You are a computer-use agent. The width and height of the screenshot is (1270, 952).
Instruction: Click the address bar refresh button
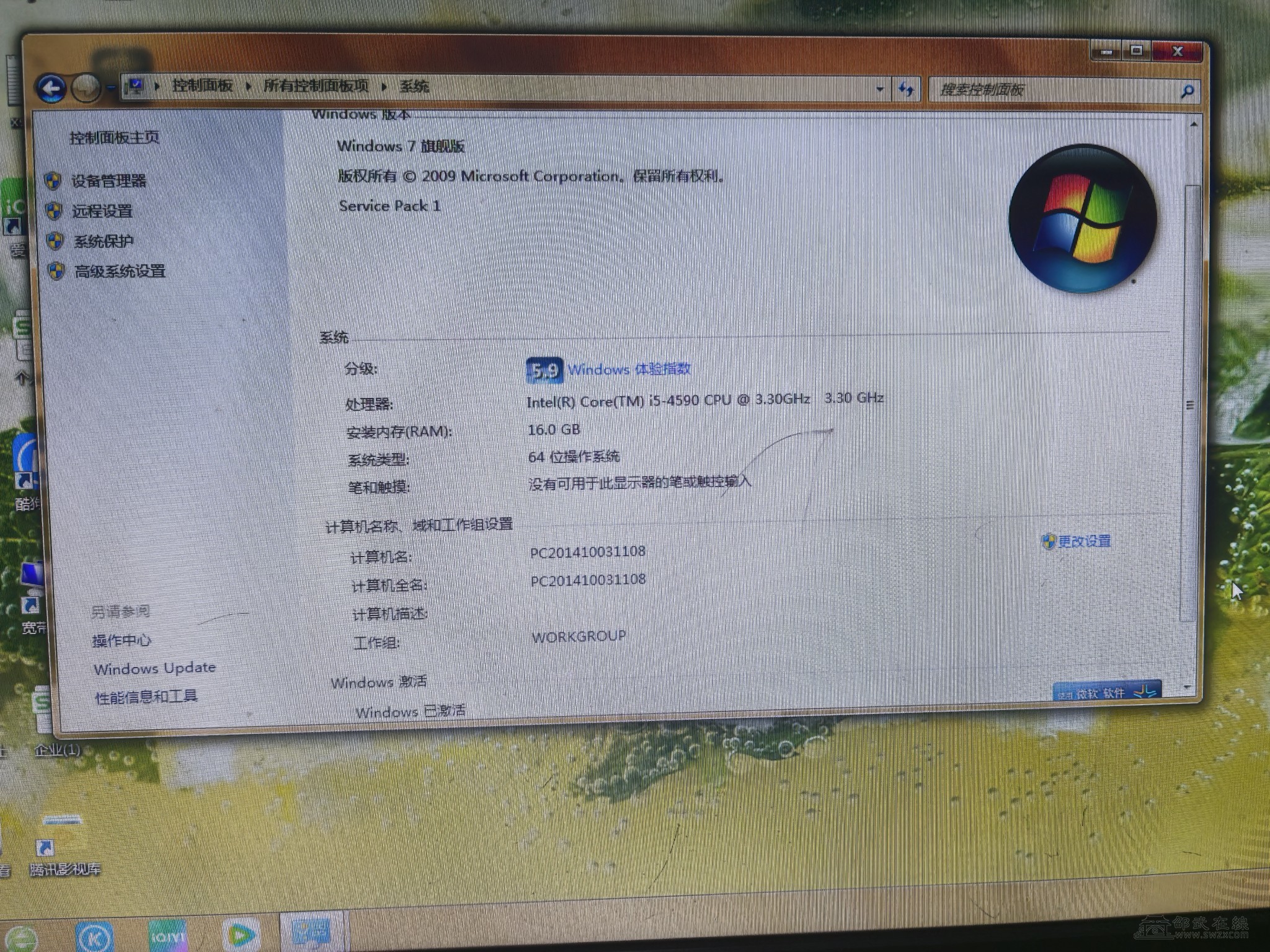click(x=906, y=90)
